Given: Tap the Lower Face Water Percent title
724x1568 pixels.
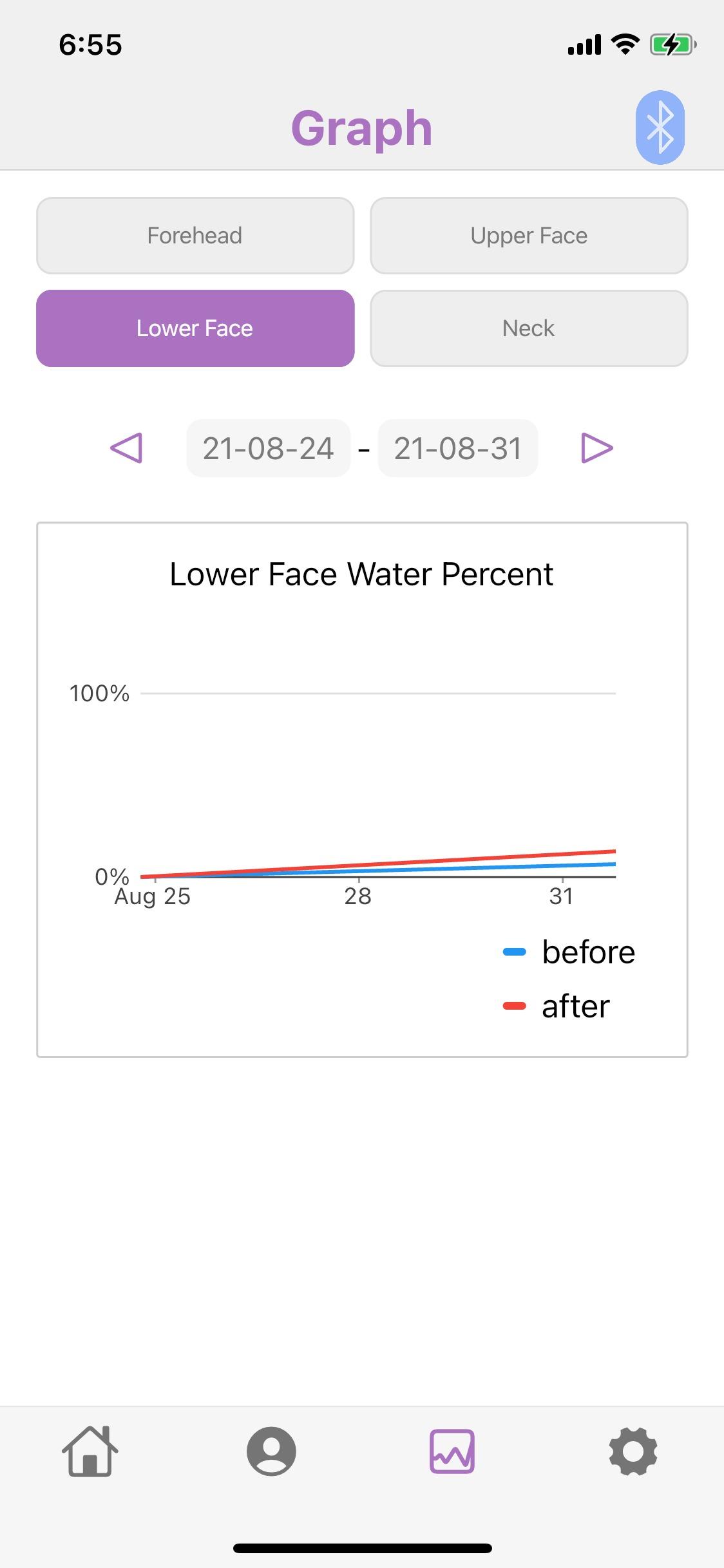Looking at the screenshot, I should (x=361, y=574).
